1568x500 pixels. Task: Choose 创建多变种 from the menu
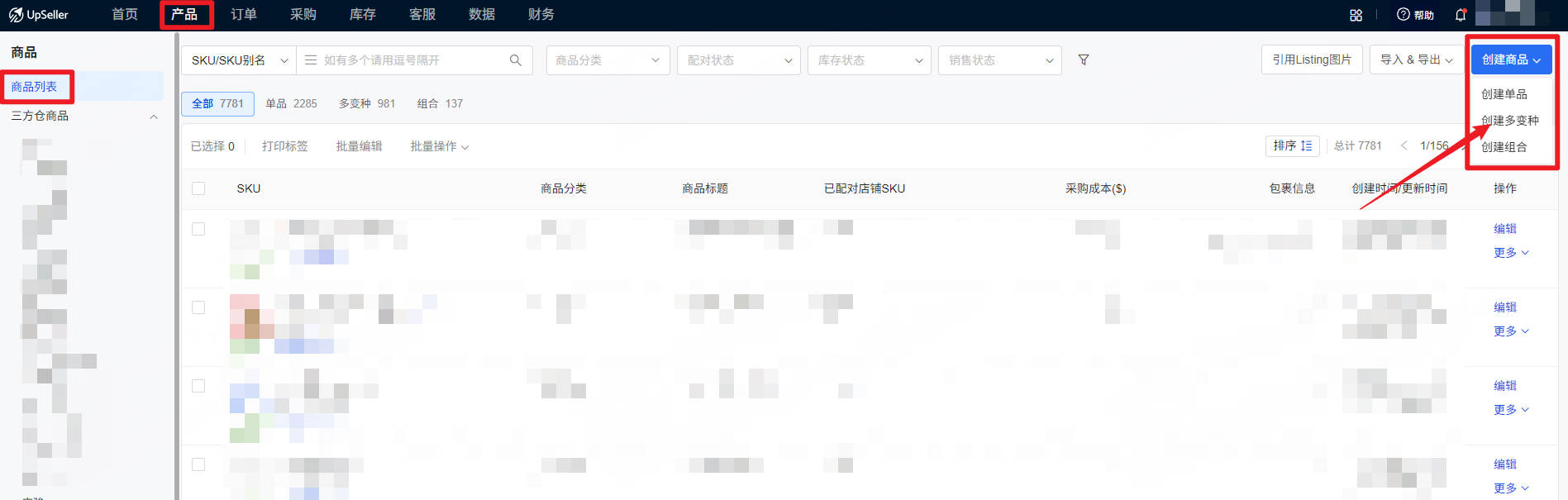1510,121
